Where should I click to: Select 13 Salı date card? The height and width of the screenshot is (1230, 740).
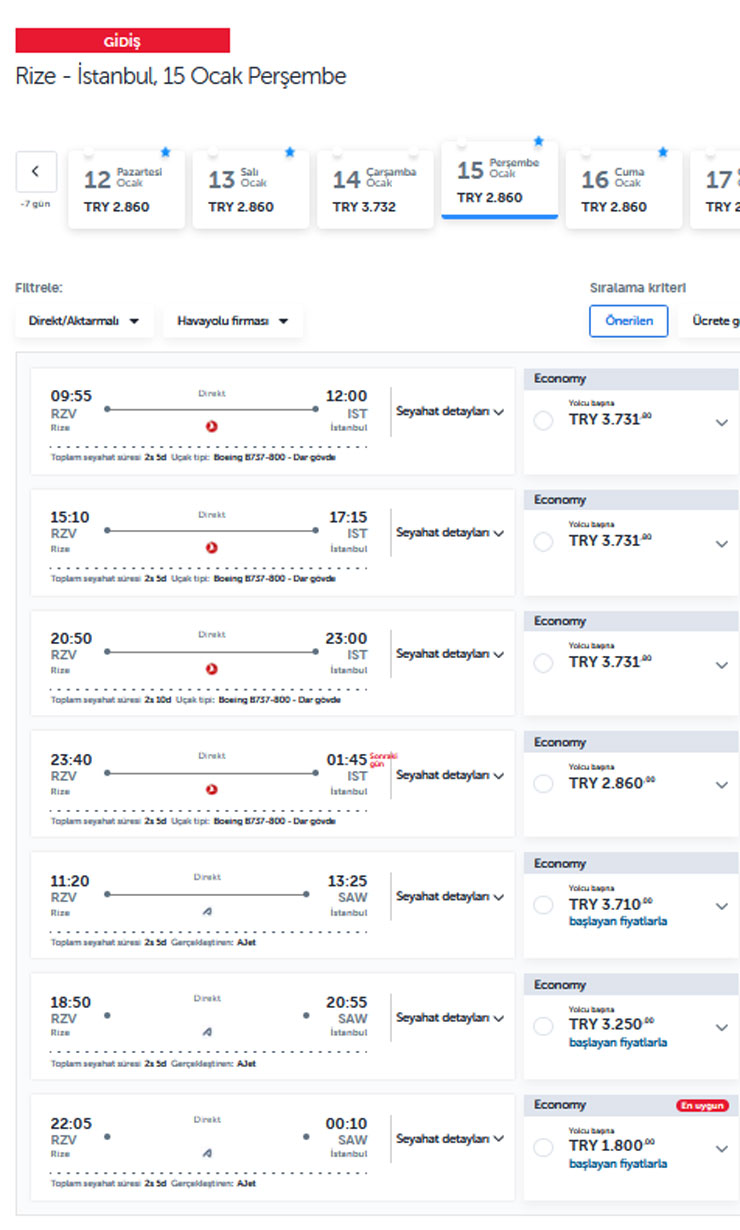(251, 189)
